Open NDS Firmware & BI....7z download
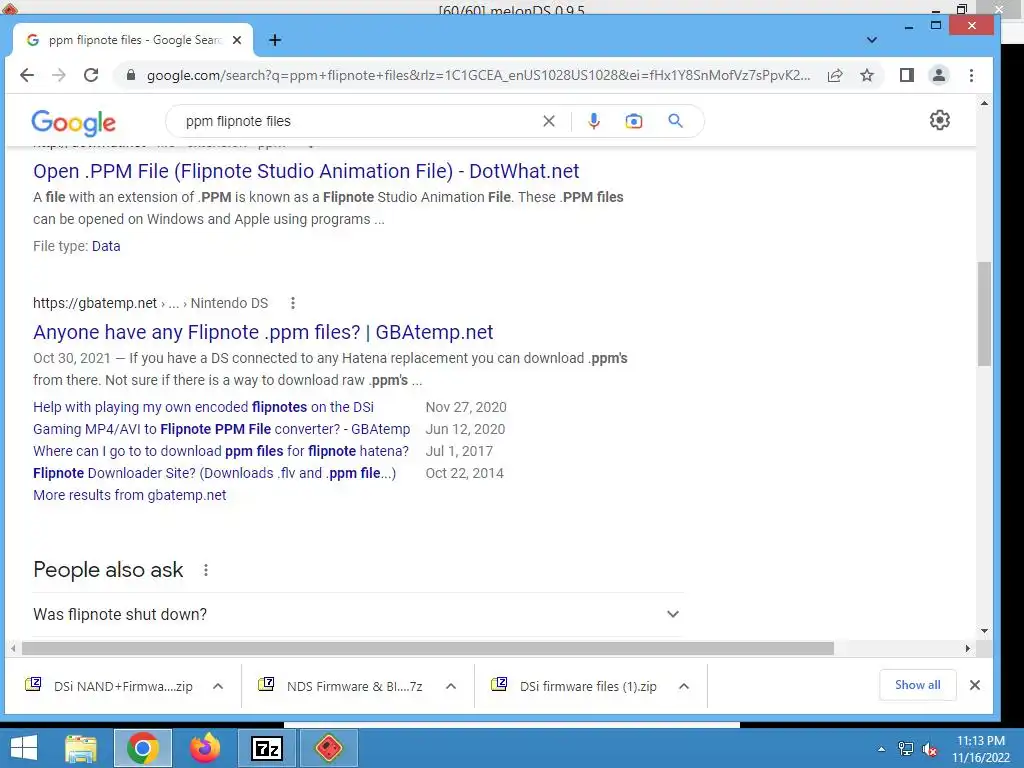The height and width of the screenshot is (768, 1024). pos(340,686)
